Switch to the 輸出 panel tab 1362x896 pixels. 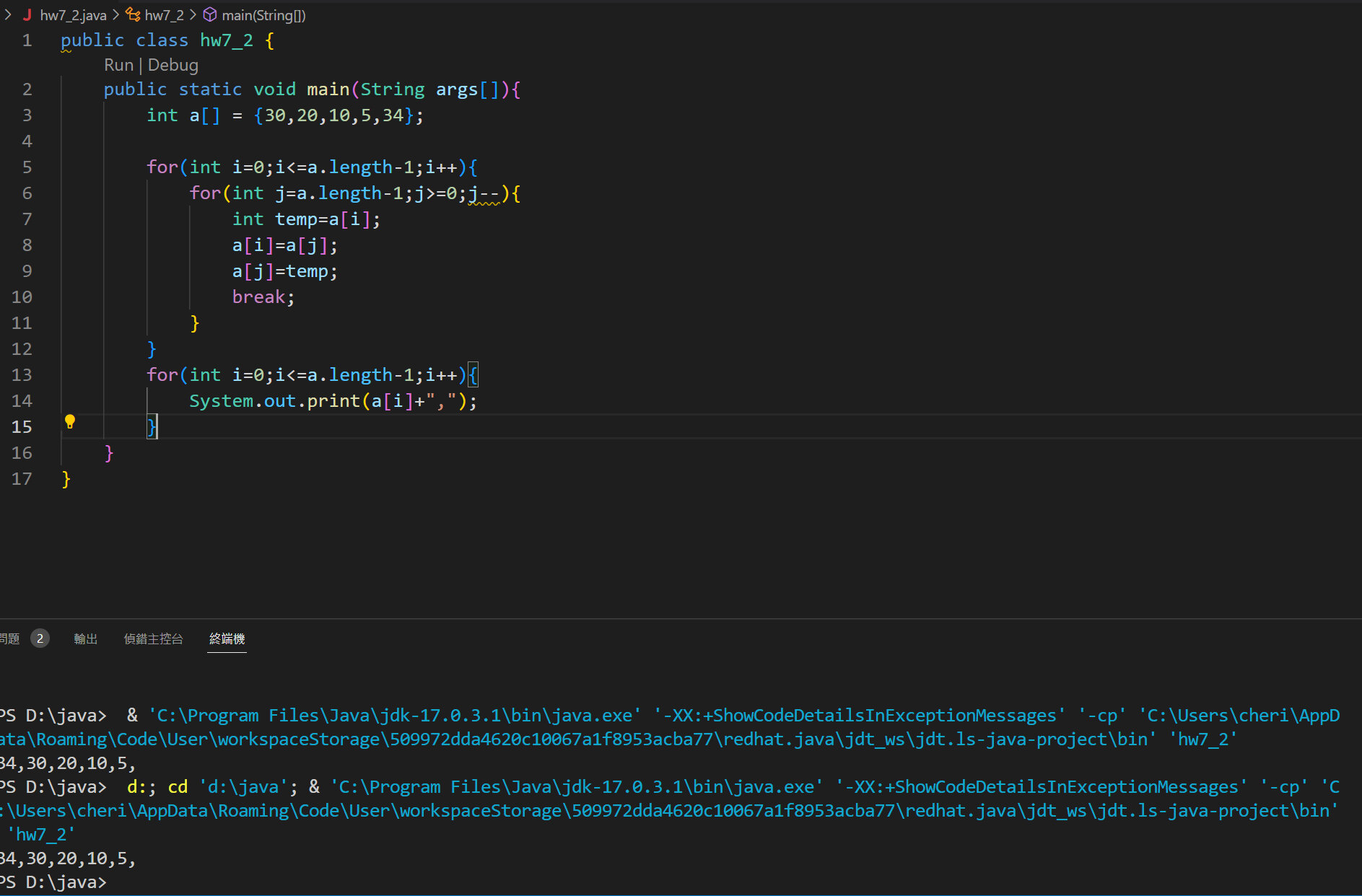[x=85, y=638]
